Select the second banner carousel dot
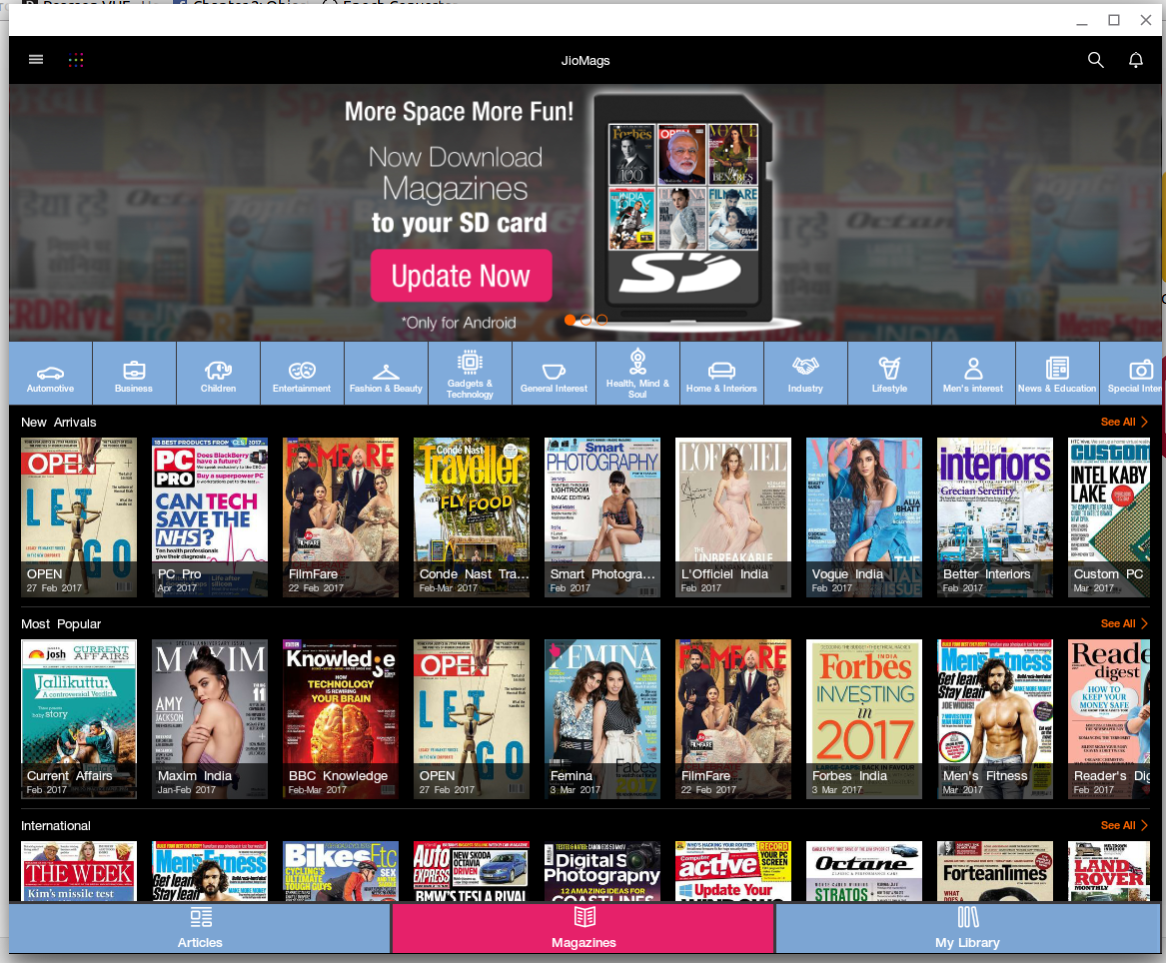The width and height of the screenshot is (1166, 963). (586, 320)
